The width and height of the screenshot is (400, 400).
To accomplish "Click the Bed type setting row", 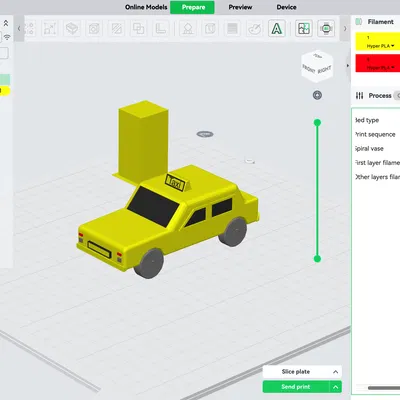I will pyautogui.click(x=377, y=120).
